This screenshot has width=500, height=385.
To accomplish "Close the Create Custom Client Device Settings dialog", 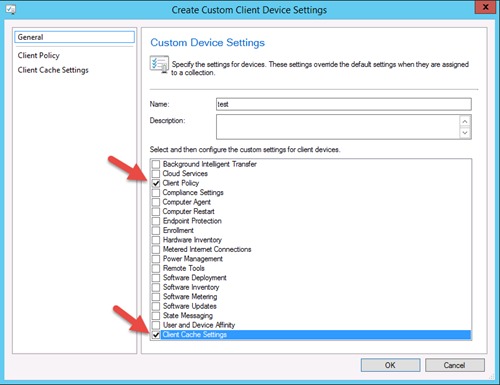I will click(486, 7).
